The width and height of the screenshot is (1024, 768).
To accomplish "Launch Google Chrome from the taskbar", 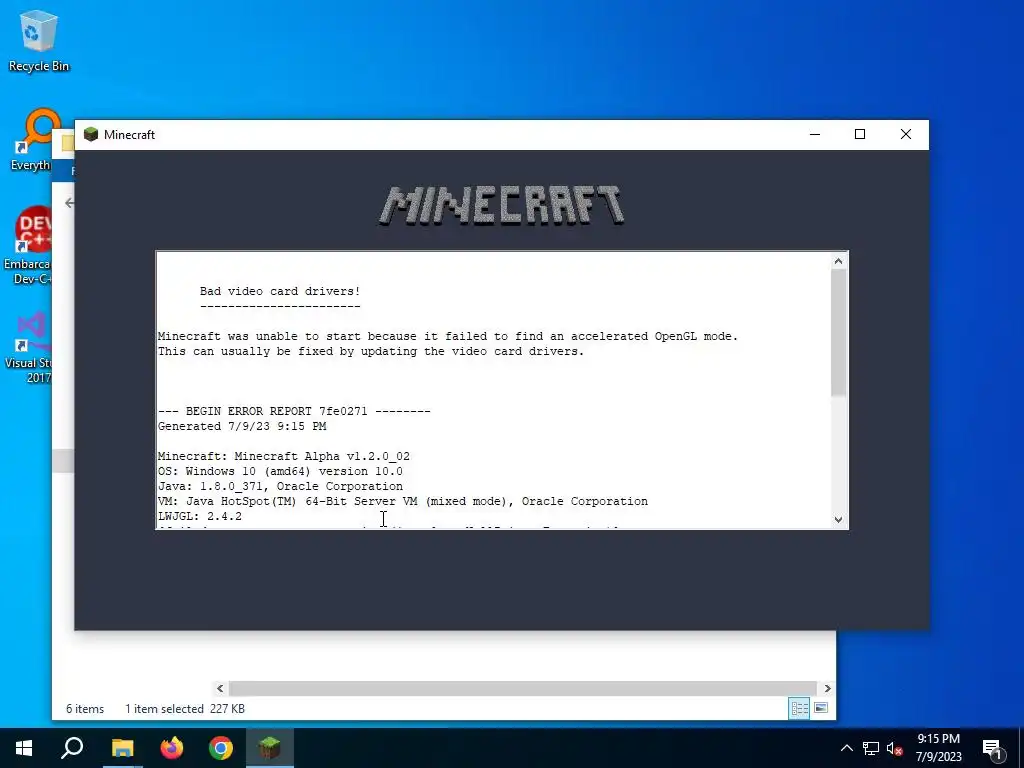I will (x=221, y=748).
